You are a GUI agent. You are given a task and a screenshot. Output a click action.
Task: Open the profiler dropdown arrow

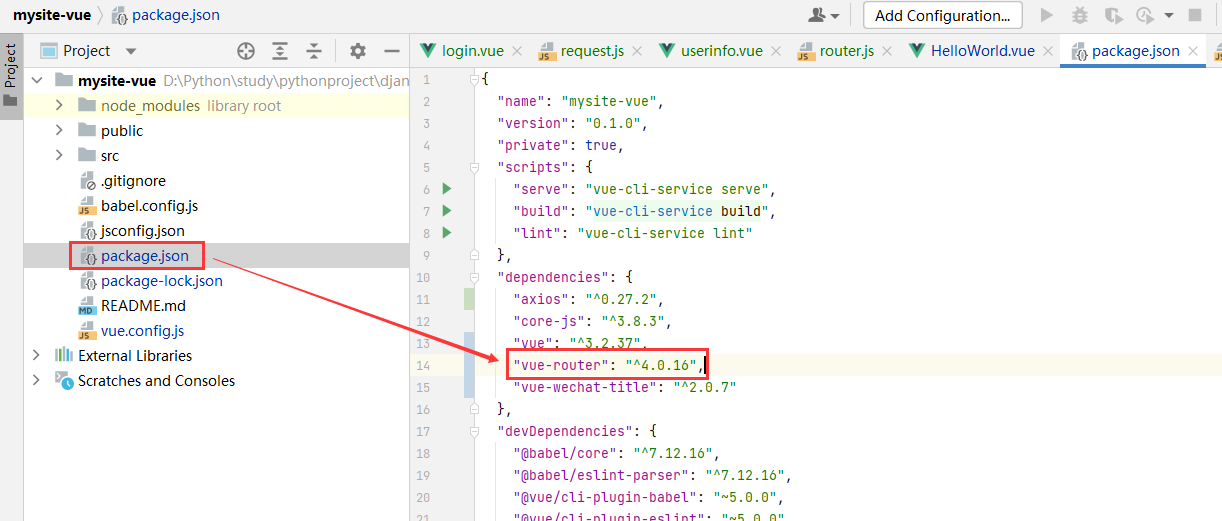1169,16
